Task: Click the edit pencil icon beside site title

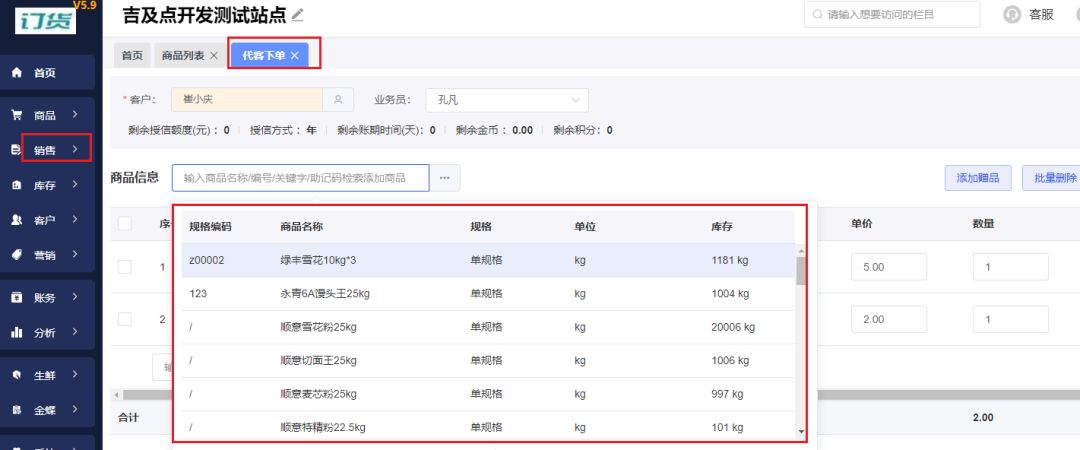Action: point(298,14)
